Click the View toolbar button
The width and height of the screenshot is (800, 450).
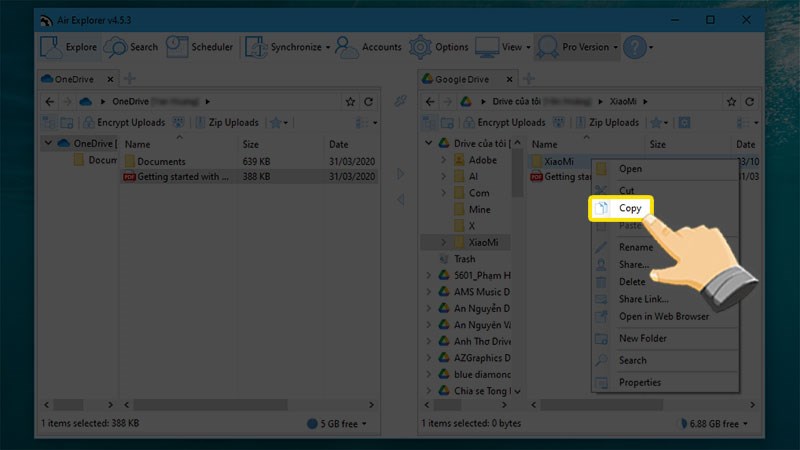[x=498, y=47]
